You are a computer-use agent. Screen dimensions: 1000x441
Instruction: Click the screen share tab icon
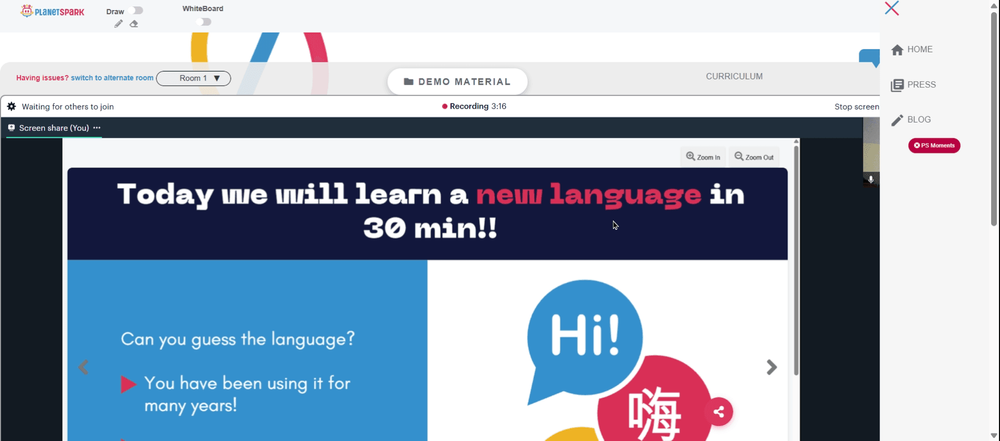point(11,128)
